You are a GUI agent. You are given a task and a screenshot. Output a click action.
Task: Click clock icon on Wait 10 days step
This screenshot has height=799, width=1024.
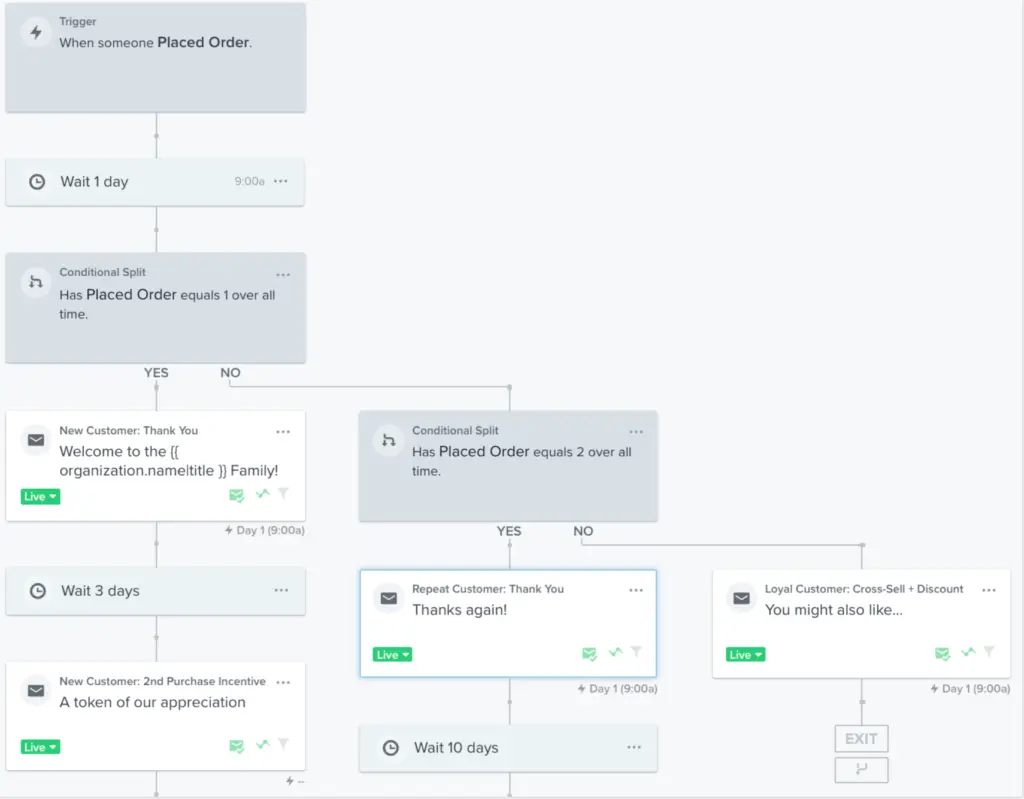(x=391, y=748)
